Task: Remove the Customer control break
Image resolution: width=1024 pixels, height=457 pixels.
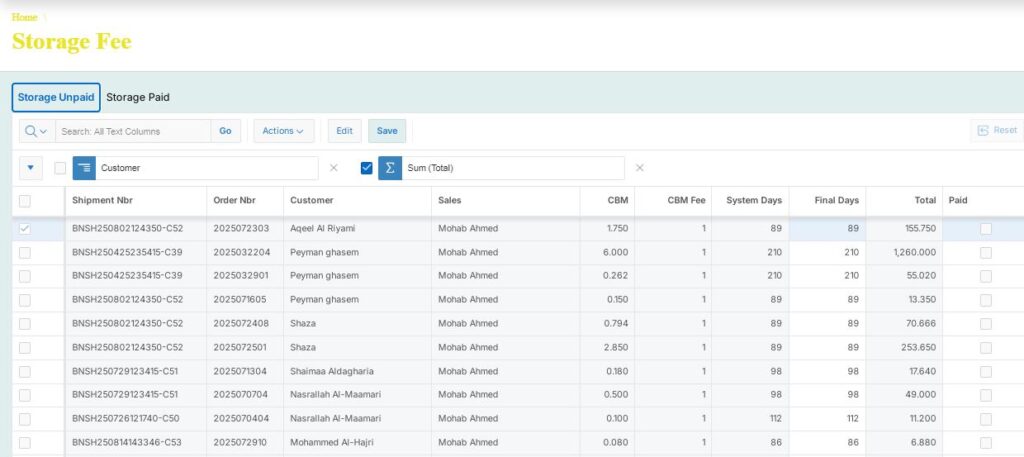Action: point(334,168)
